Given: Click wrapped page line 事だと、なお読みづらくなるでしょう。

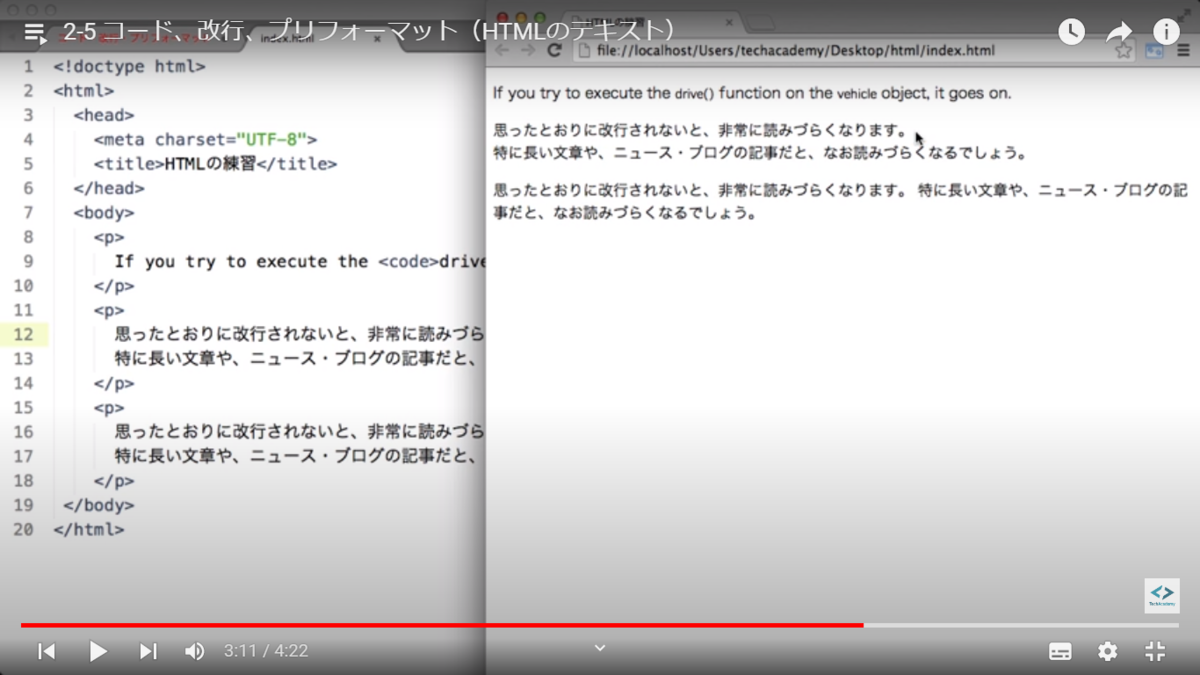Looking at the screenshot, I should click(x=625, y=213).
